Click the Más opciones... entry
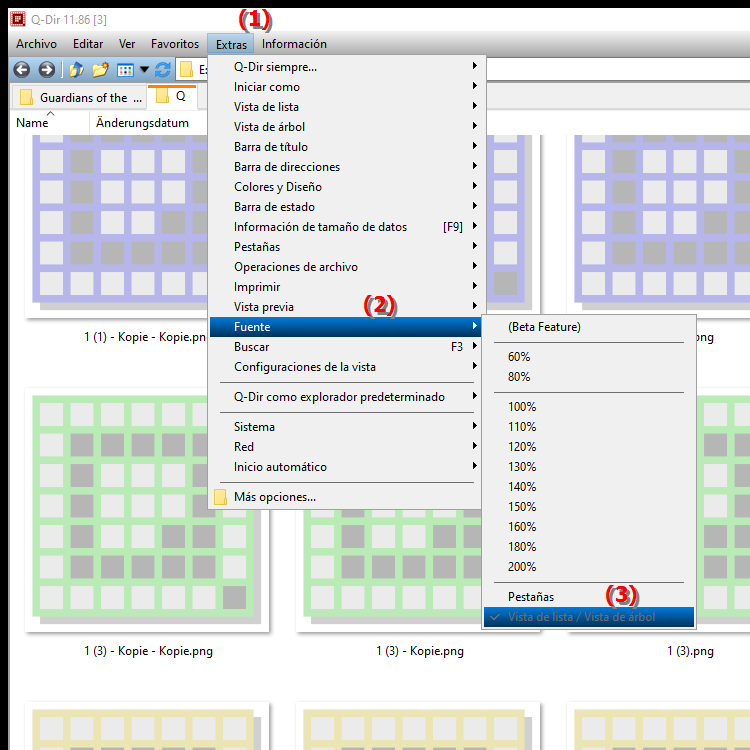 346,497
